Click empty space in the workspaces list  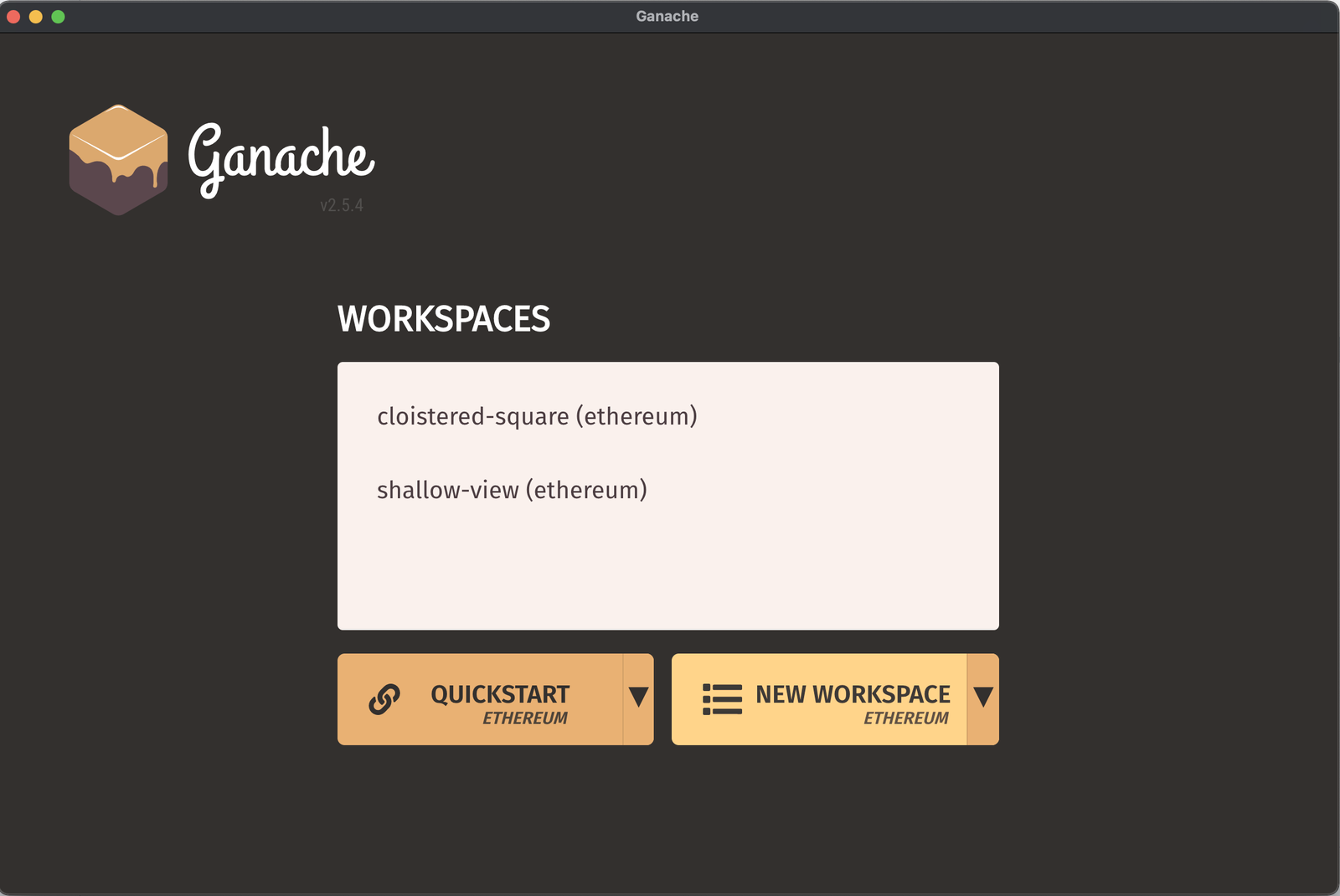[667, 569]
